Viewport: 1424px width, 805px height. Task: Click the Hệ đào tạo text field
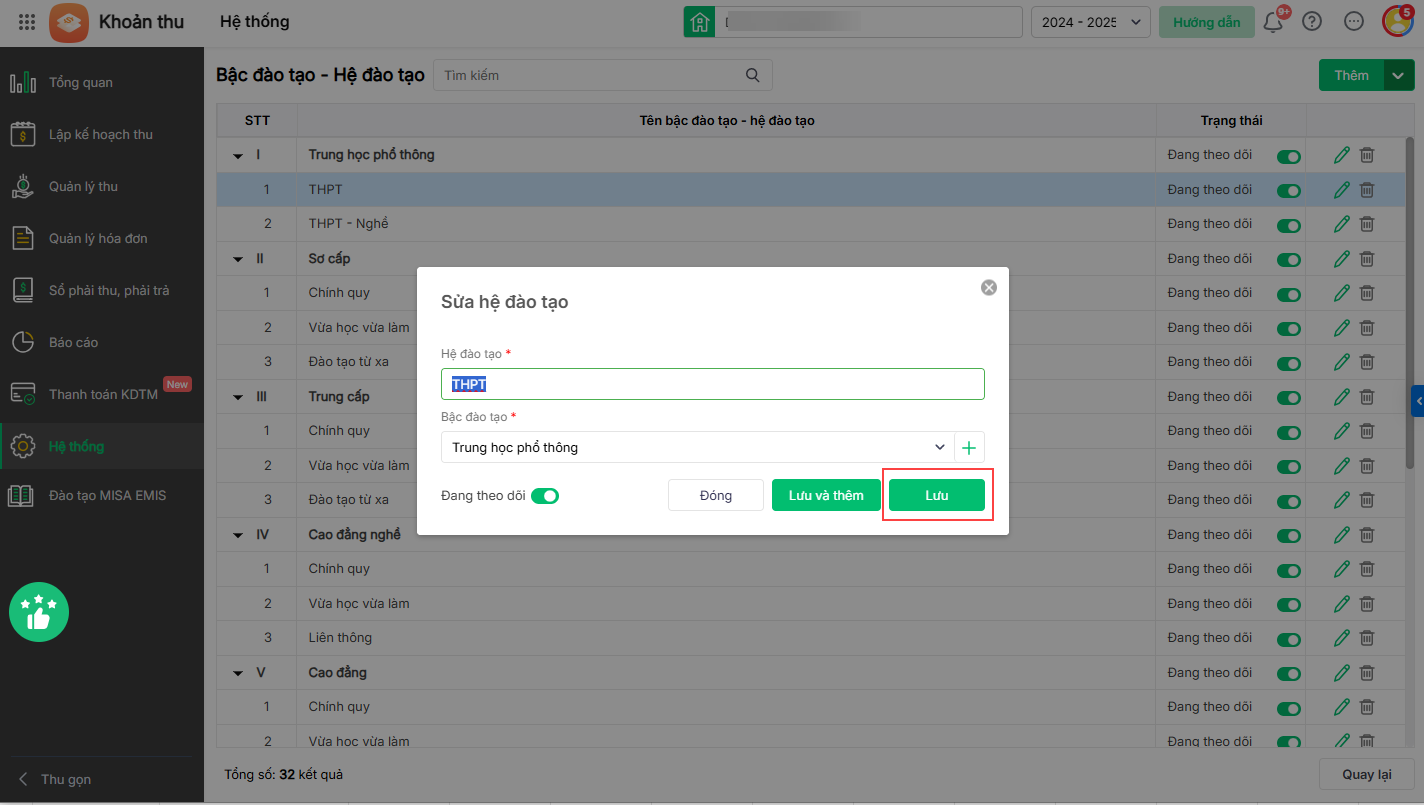[712, 384]
